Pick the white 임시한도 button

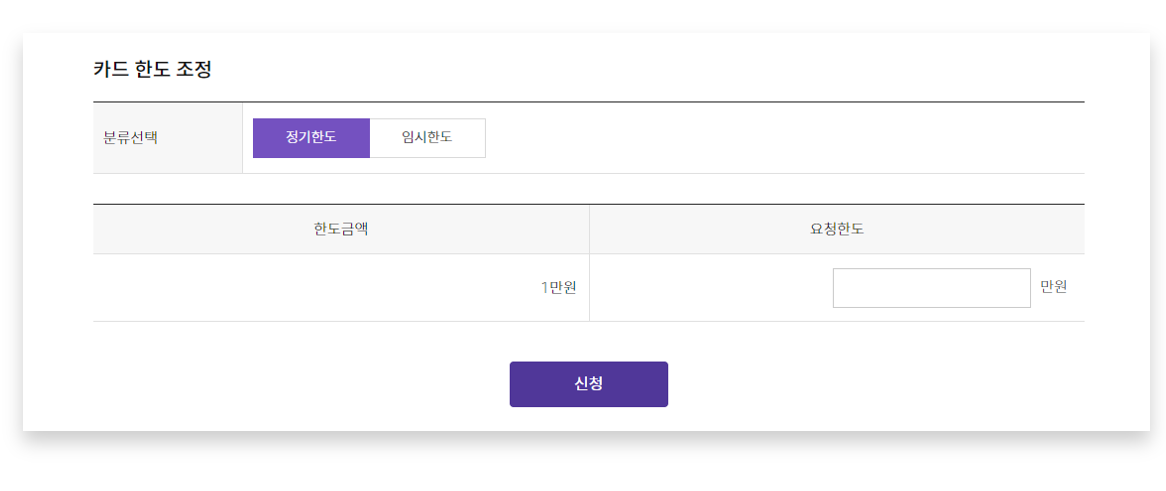pos(427,138)
